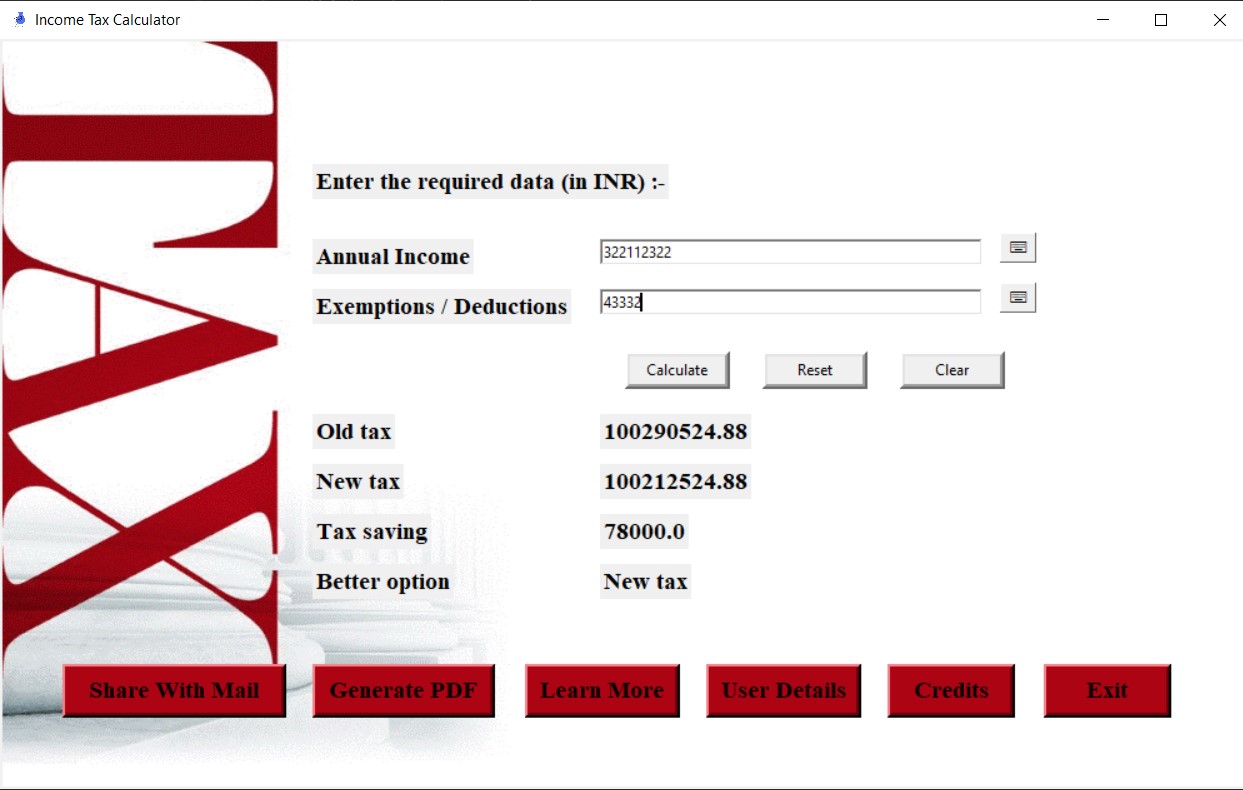Viewport: 1243px width, 790px height.
Task: Select the old tax value 100290524.88
Action: tap(675, 432)
